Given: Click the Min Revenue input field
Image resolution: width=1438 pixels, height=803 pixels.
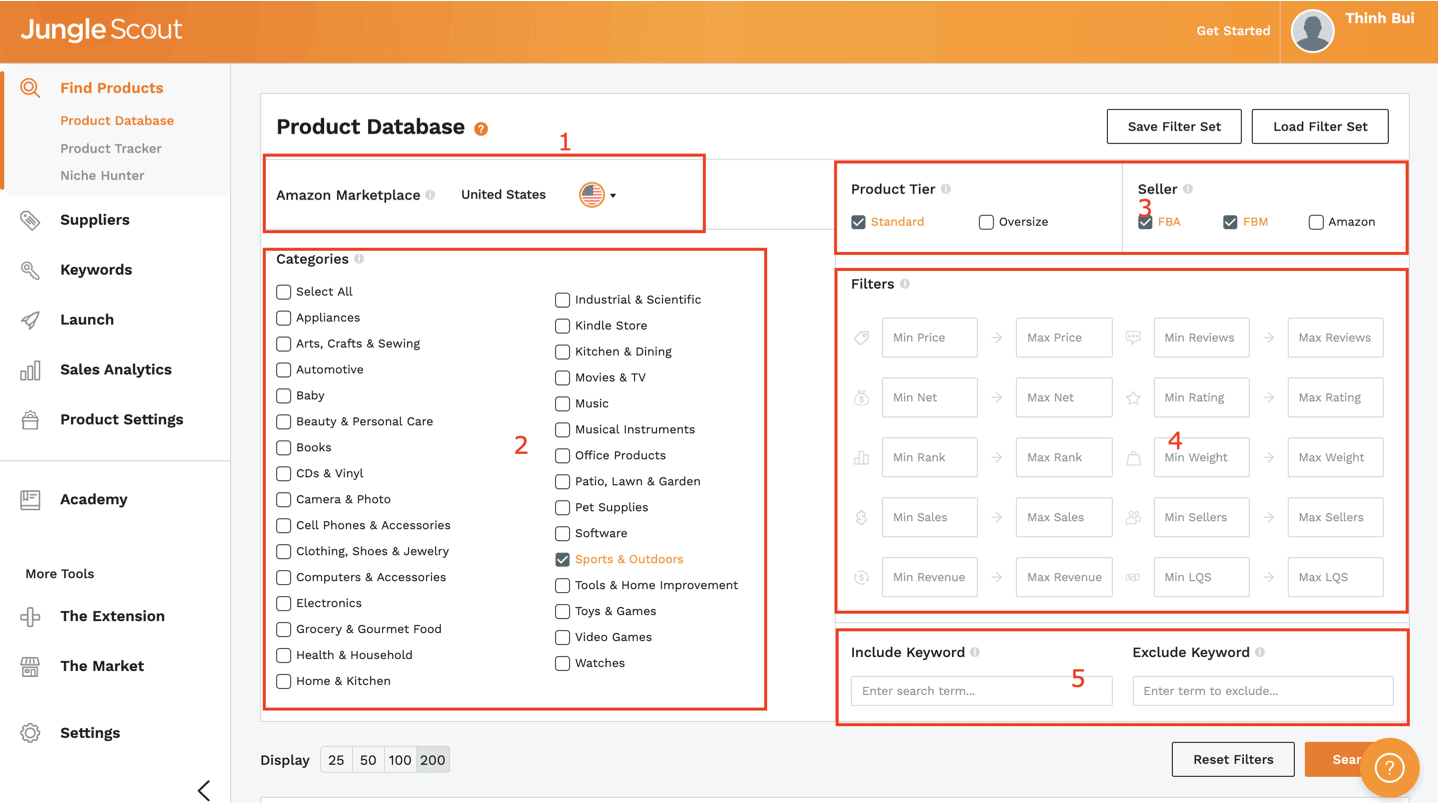Looking at the screenshot, I should pos(929,578).
